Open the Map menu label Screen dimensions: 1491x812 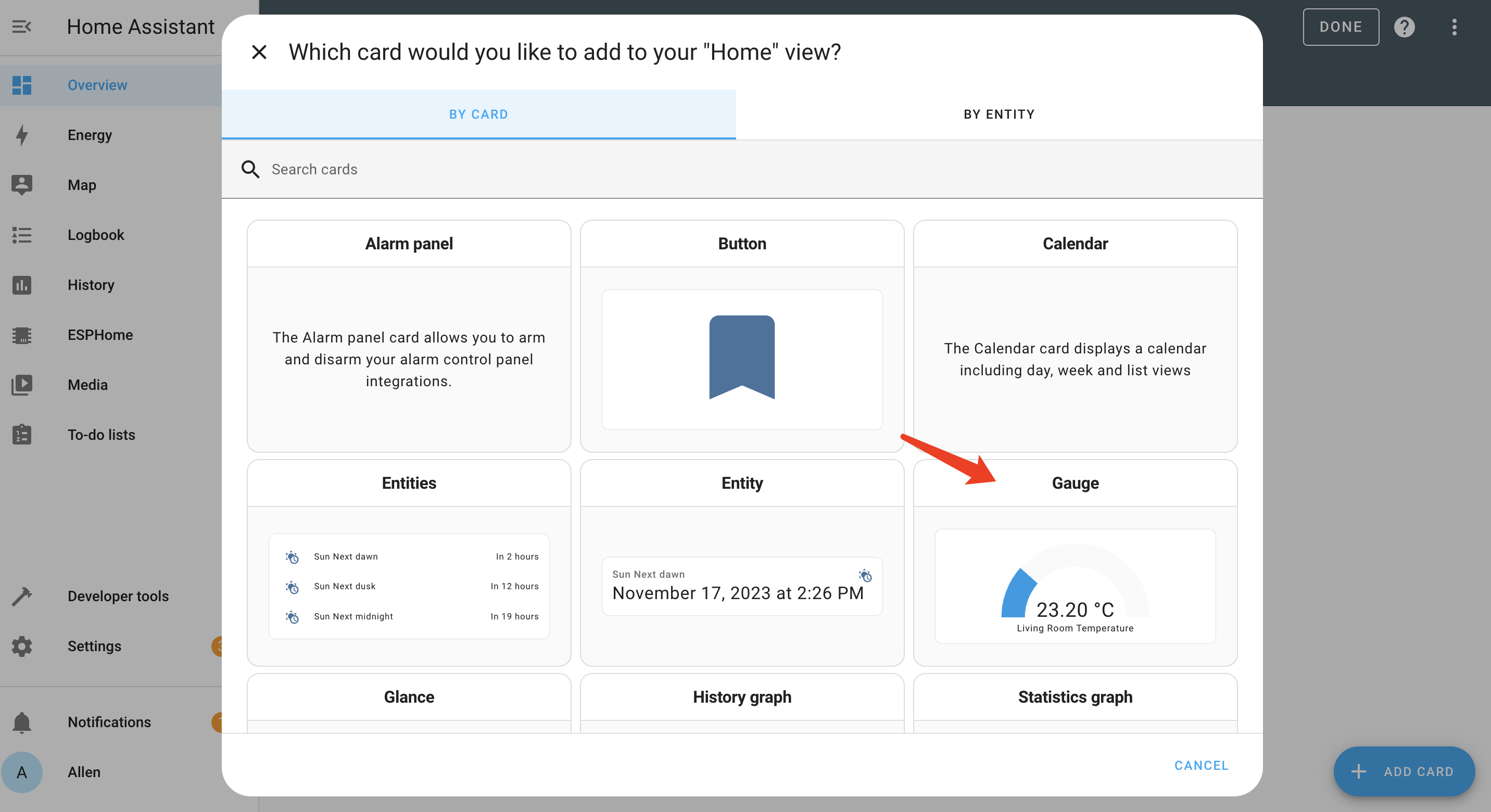point(82,185)
